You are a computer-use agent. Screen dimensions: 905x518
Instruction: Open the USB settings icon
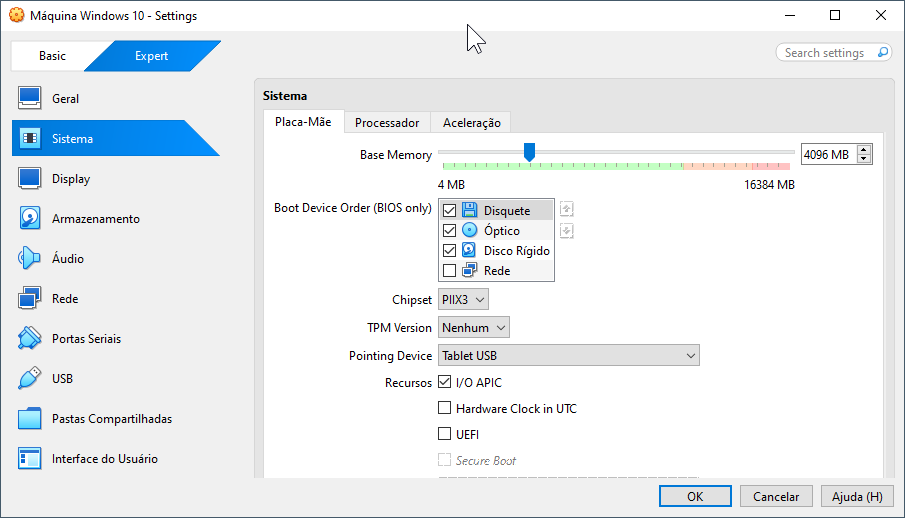[30, 379]
